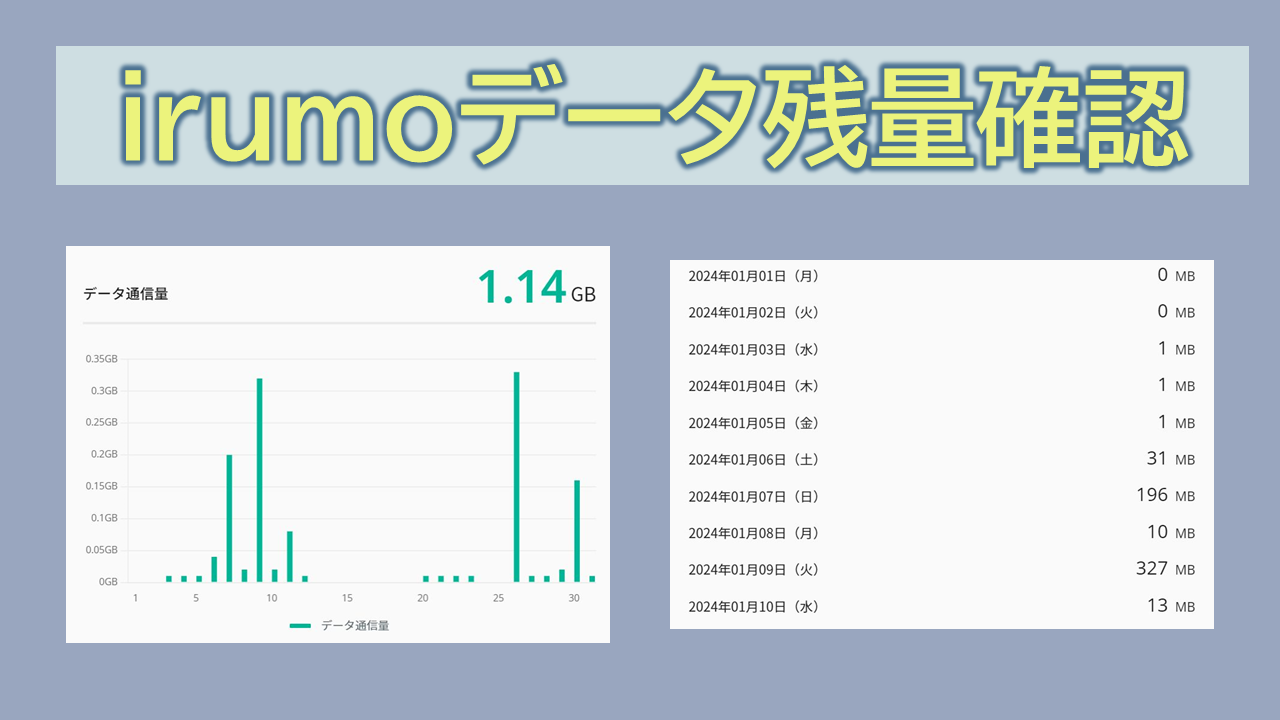Click the 0.25GB y-axis label
This screenshot has height=720, width=1280.
pos(101,422)
